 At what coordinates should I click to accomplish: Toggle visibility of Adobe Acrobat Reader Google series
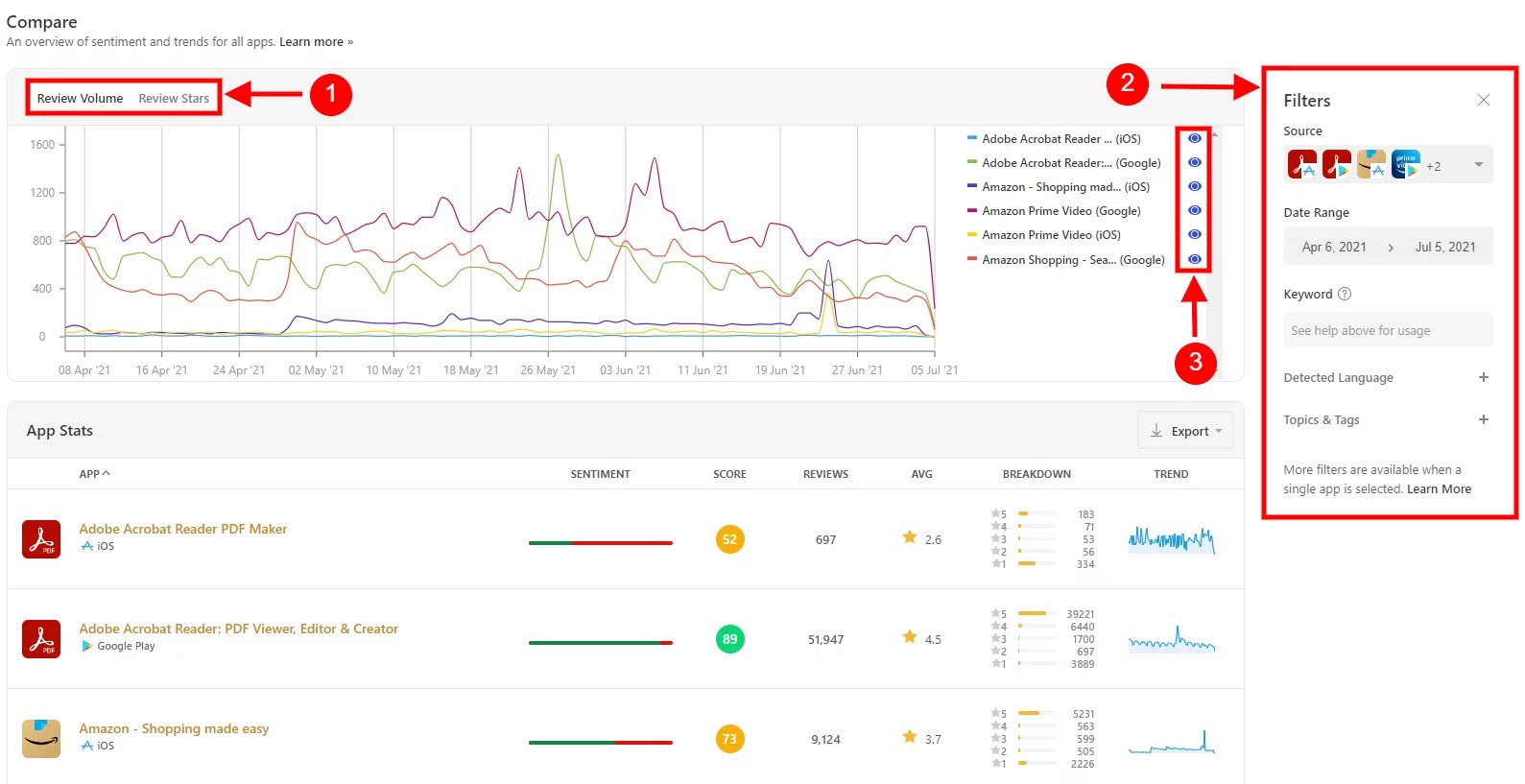[1195, 162]
